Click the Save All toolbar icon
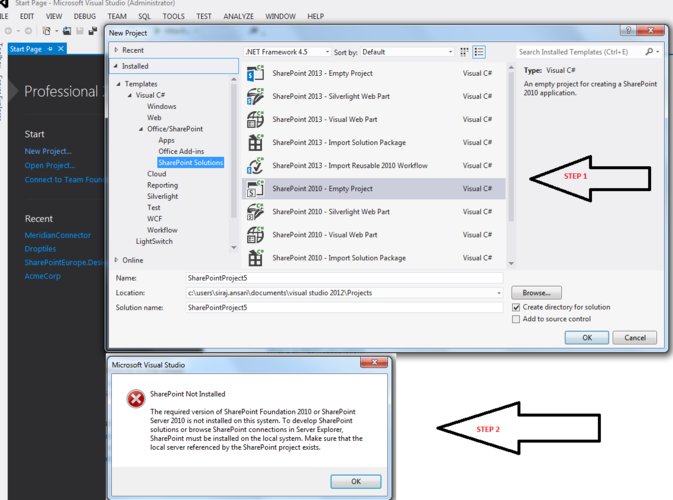This screenshot has width=673, height=500. pyautogui.click(x=93, y=31)
